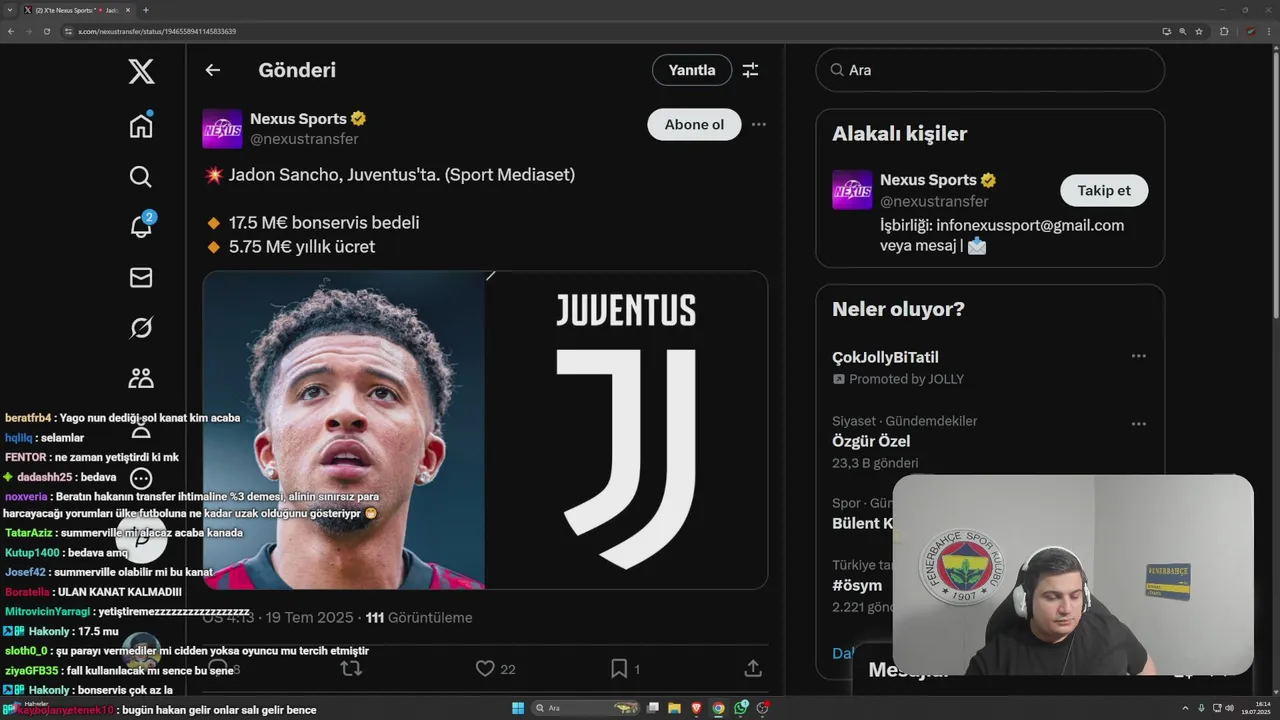Open the #ösym trending topic

857,586
